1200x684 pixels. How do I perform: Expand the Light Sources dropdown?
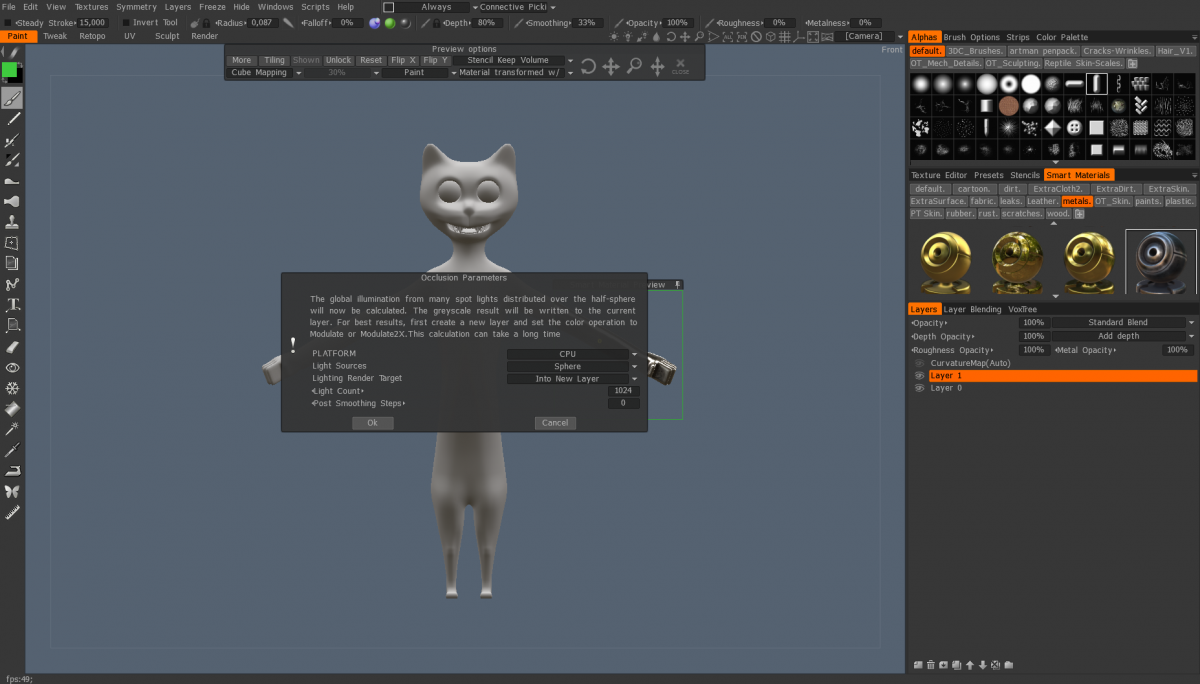pos(572,366)
